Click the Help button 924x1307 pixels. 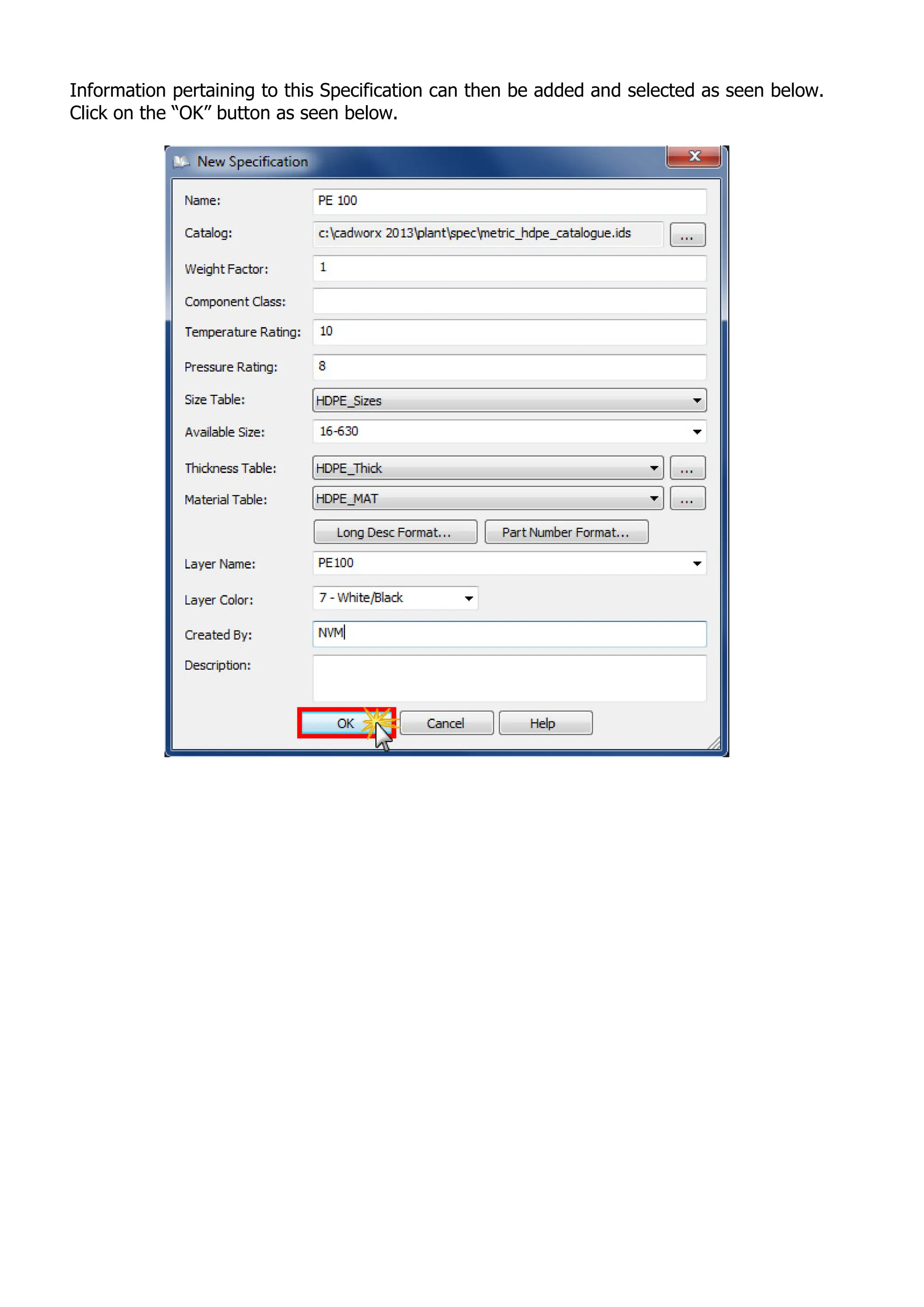click(x=545, y=723)
